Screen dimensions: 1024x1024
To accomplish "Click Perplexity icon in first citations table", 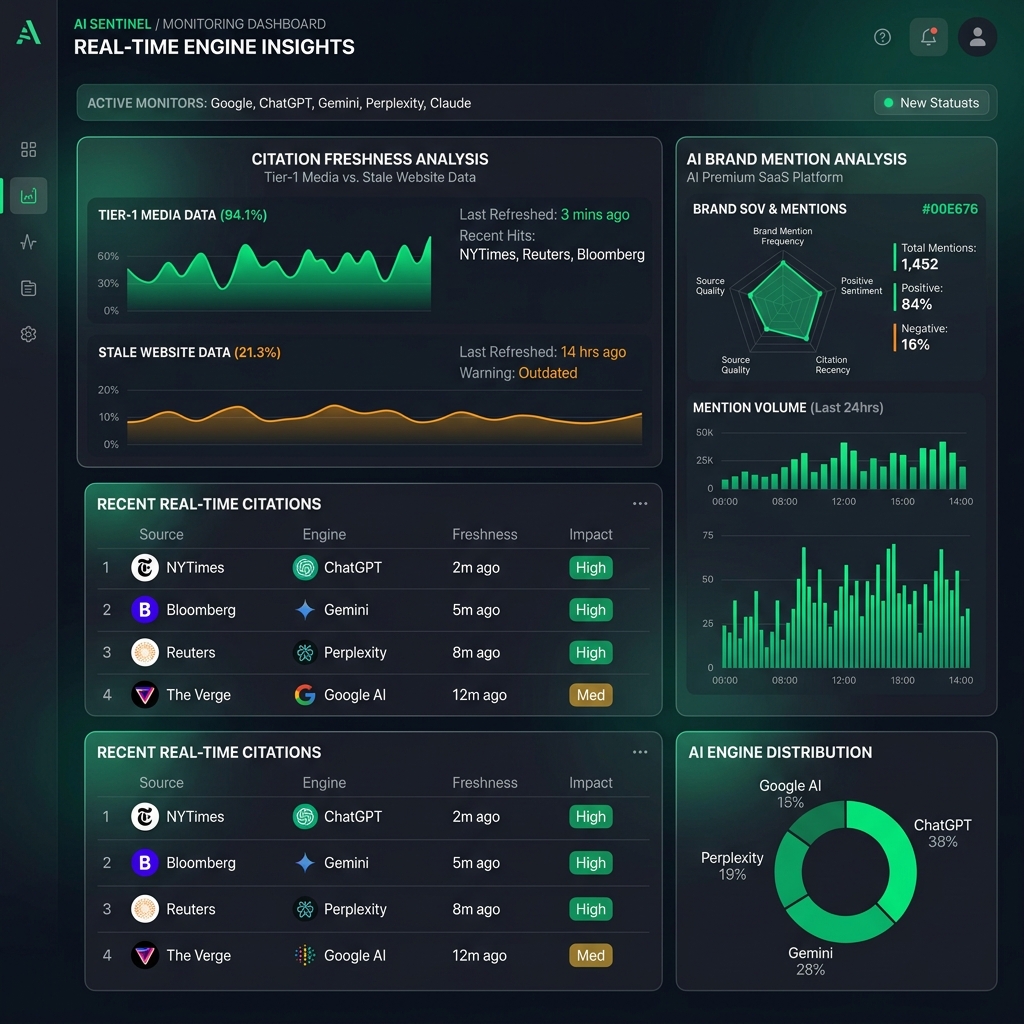I will point(305,652).
